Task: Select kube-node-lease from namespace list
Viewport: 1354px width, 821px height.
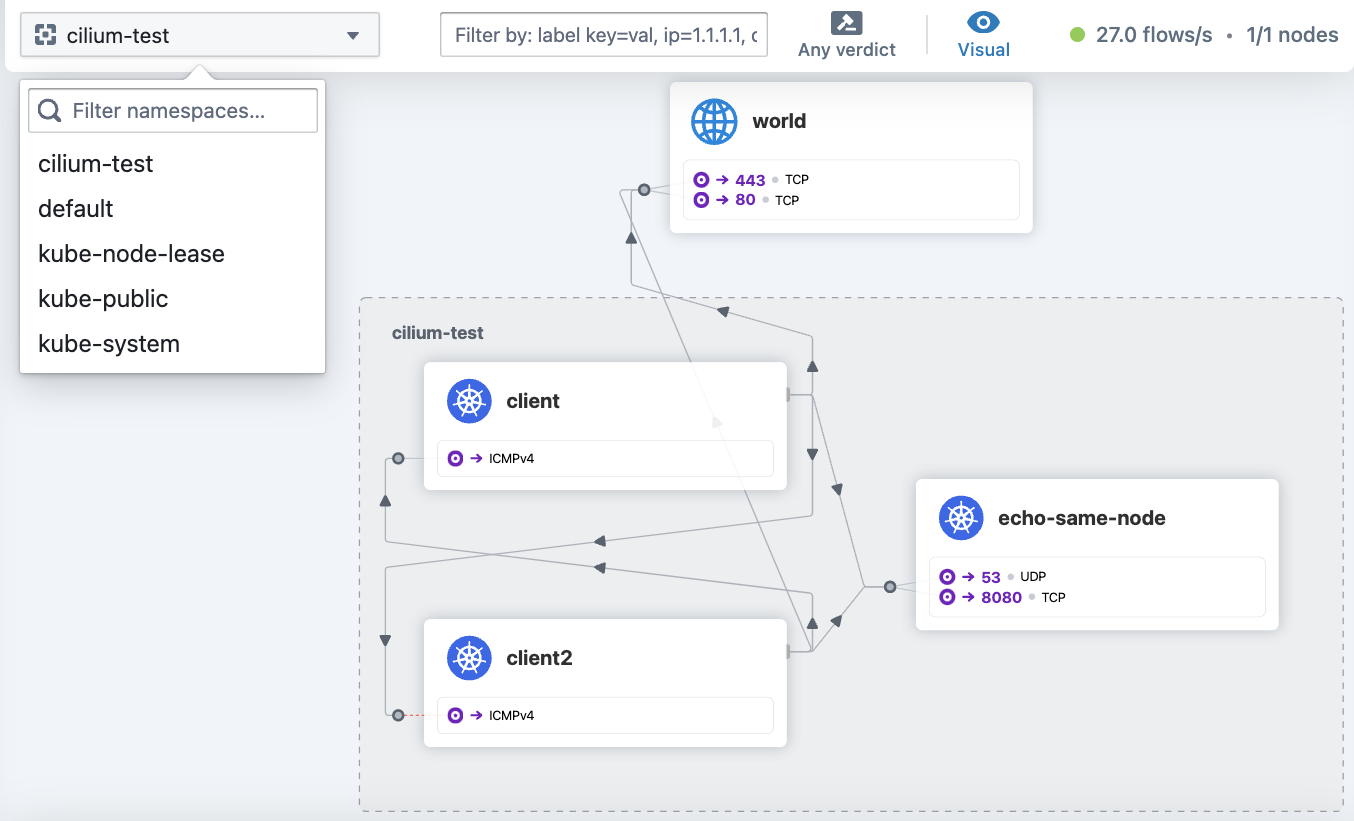Action: click(131, 254)
